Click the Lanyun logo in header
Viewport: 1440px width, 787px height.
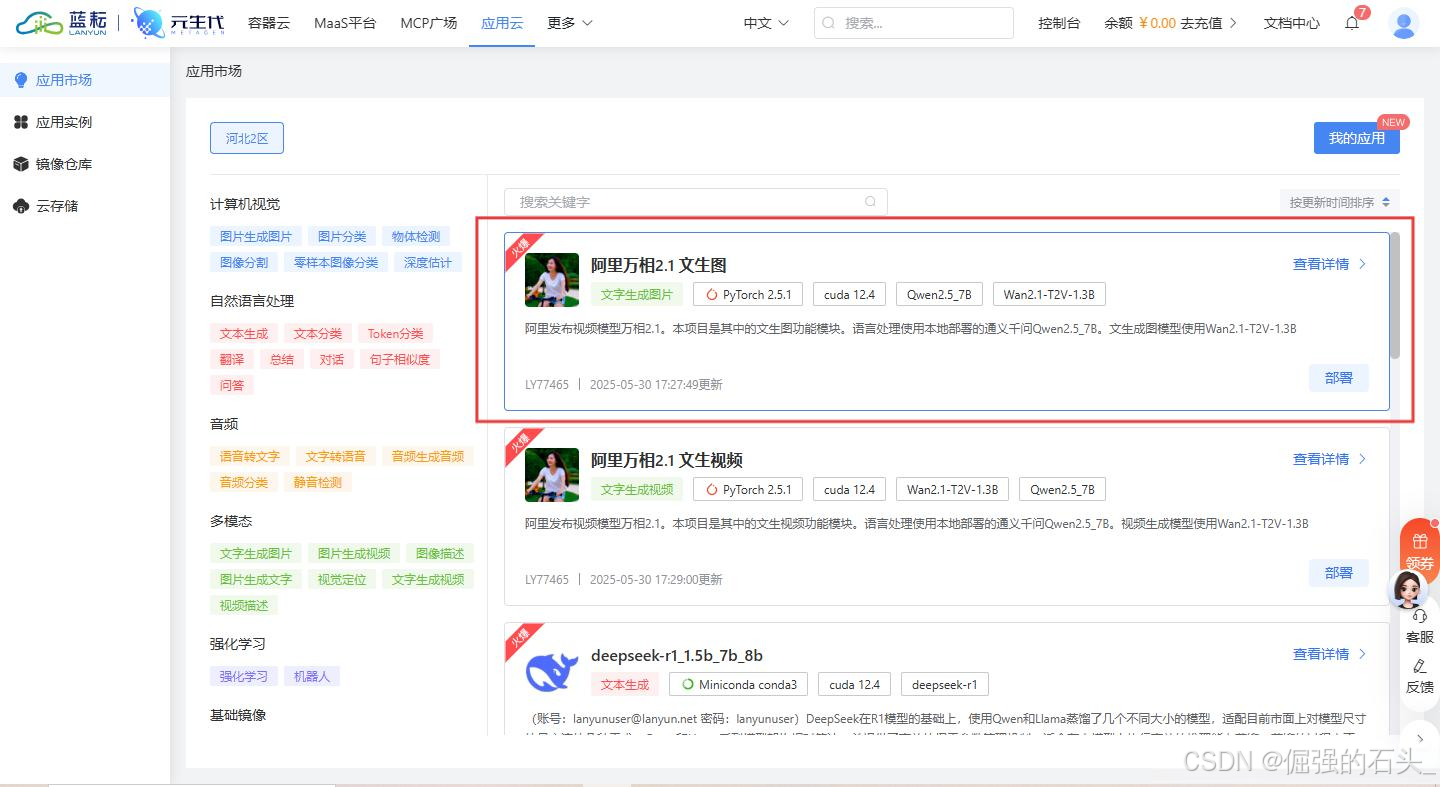(x=63, y=23)
